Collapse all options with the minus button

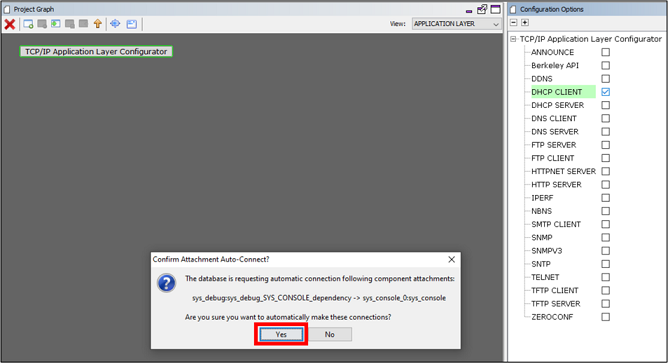pos(514,23)
